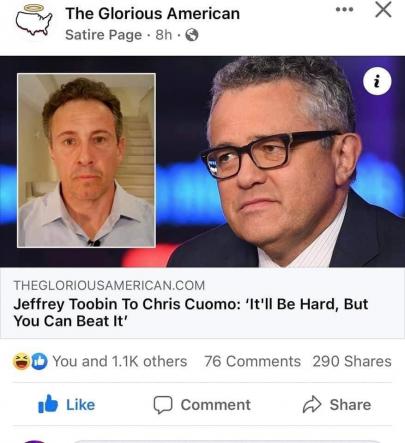The image size is (405, 443).
Task: Tap the info icon on the link preview
Action: click(x=377, y=81)
